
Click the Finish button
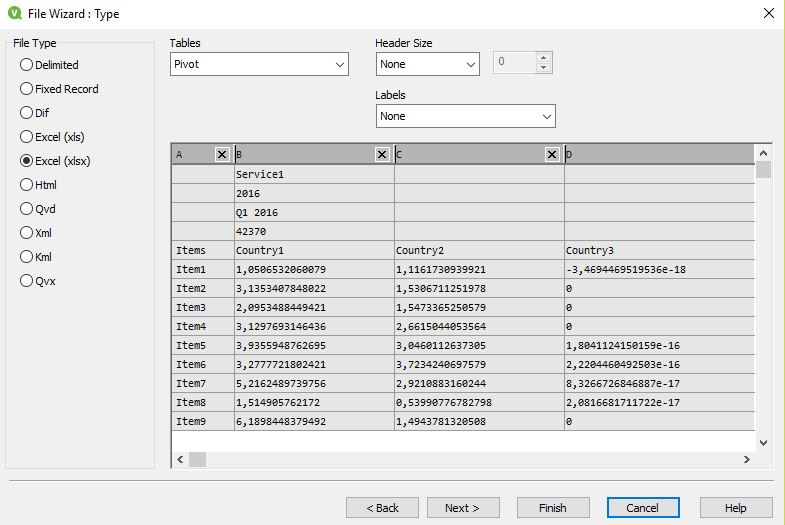(553, 507)
